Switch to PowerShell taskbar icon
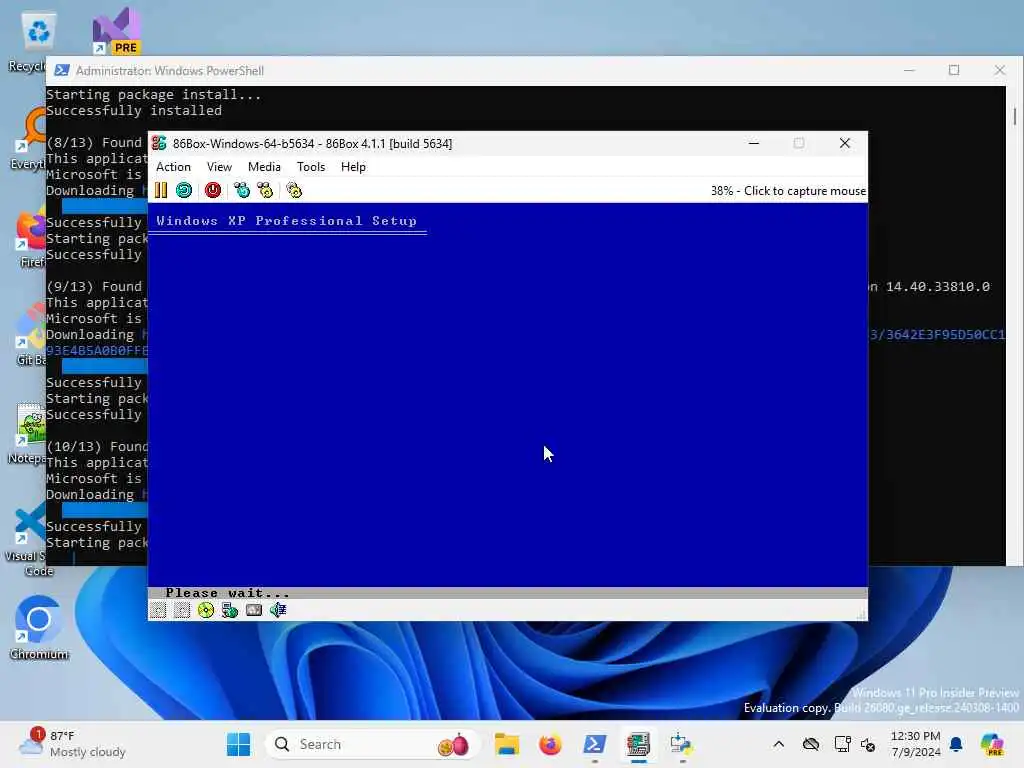Image resolution: width=1024 pixels, height=768 pixels. [x=594, y=744]
